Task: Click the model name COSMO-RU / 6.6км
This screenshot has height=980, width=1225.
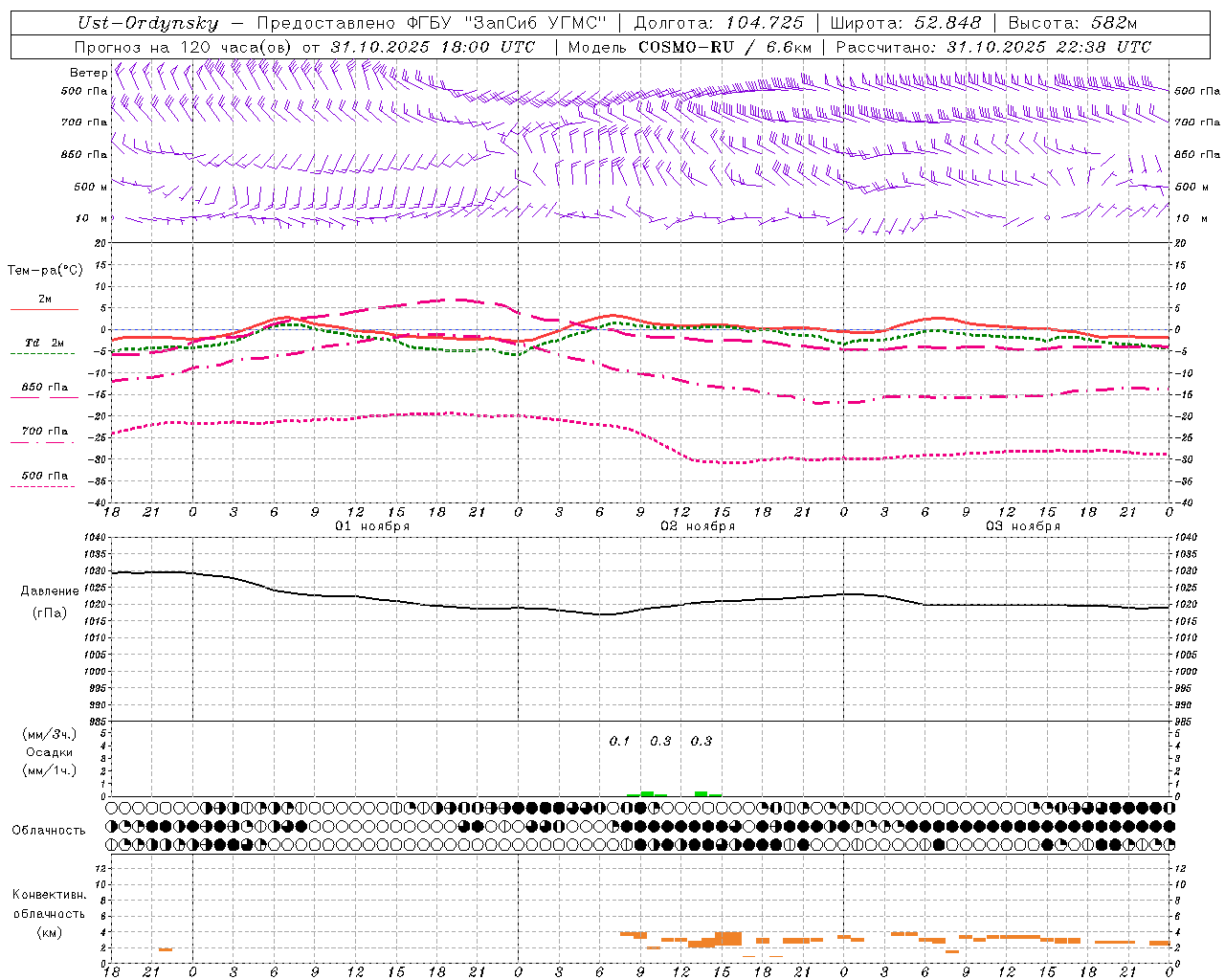Action: pyautogui.click(x=724, y=46)
